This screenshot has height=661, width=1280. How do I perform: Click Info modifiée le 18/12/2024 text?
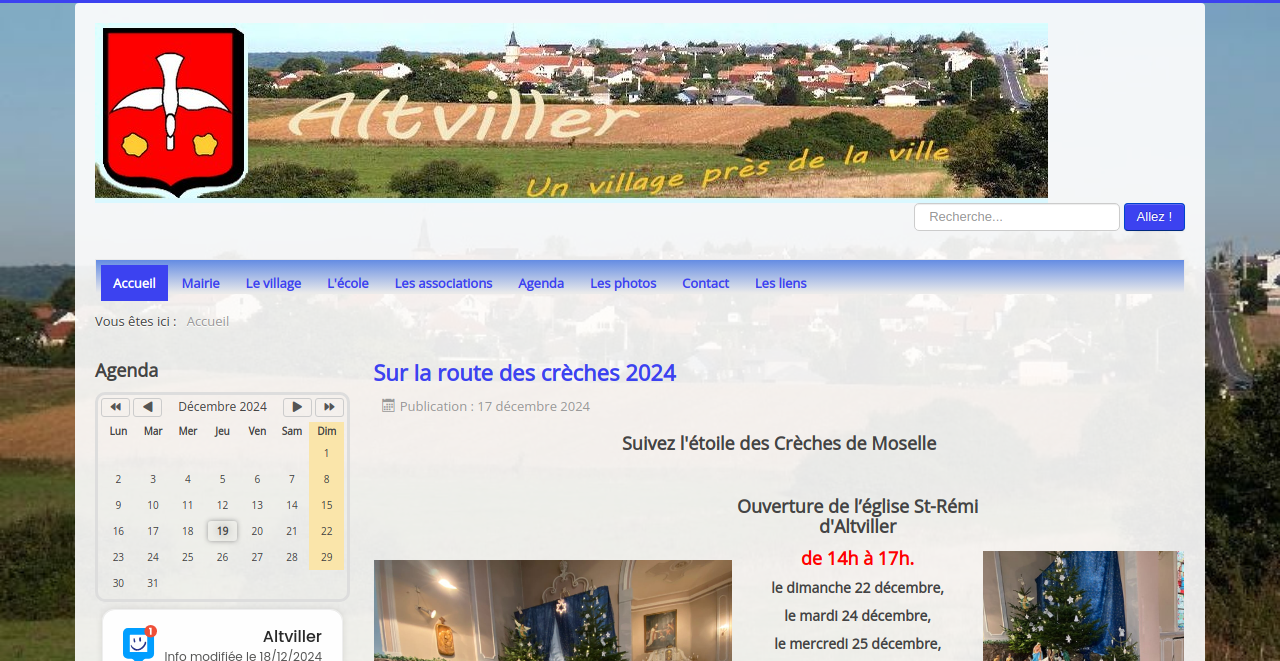tap(243, 655)
